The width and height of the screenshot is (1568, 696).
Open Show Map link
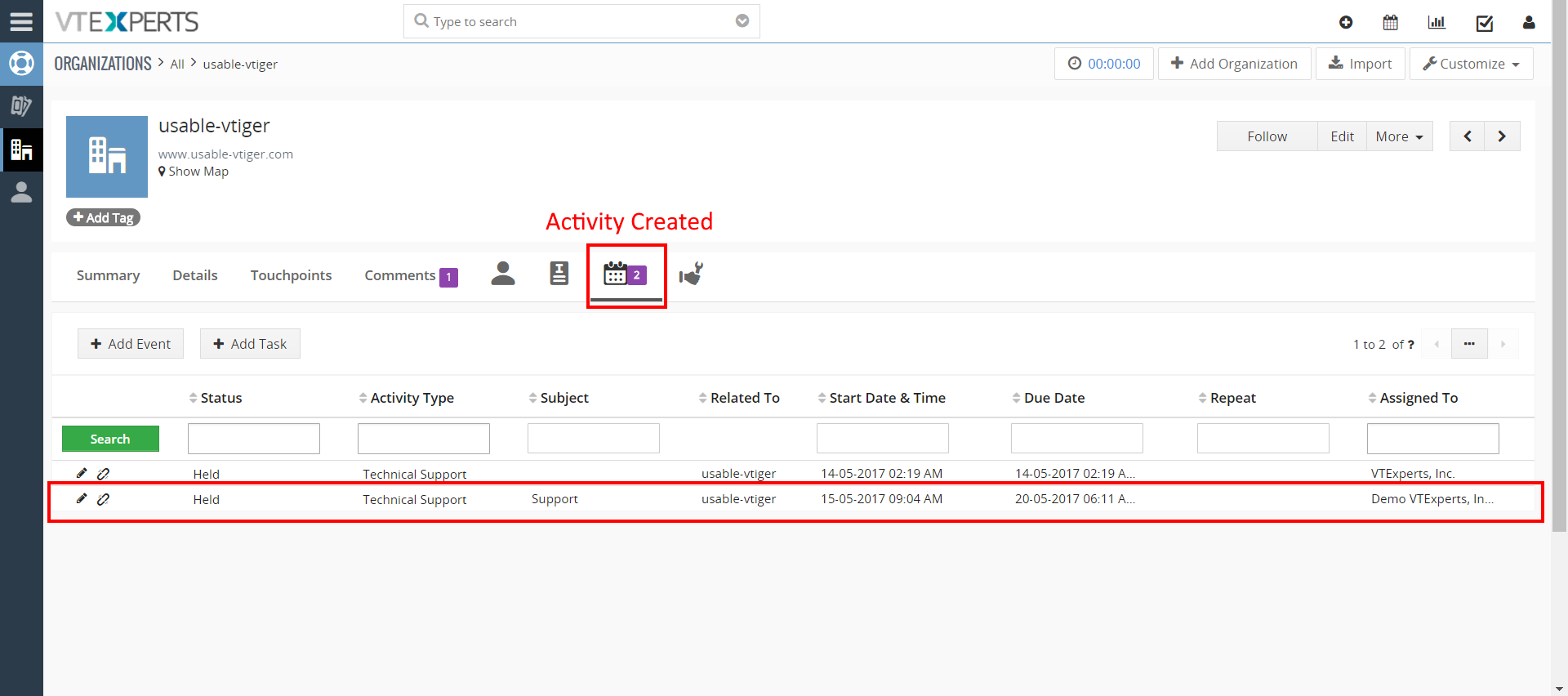point(194,172)
